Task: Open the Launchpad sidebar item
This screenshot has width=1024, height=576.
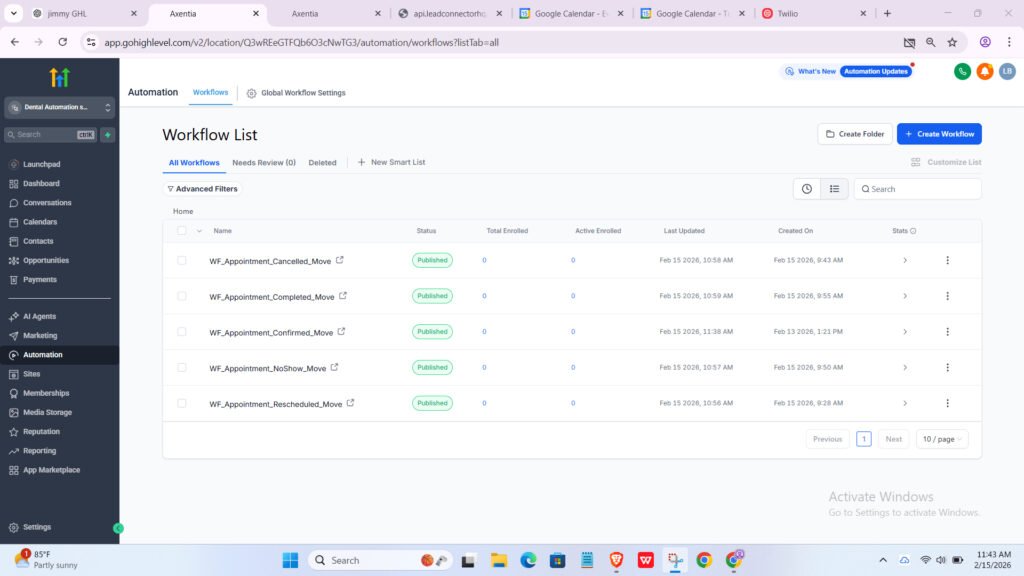Action: [x=42, y=164]
